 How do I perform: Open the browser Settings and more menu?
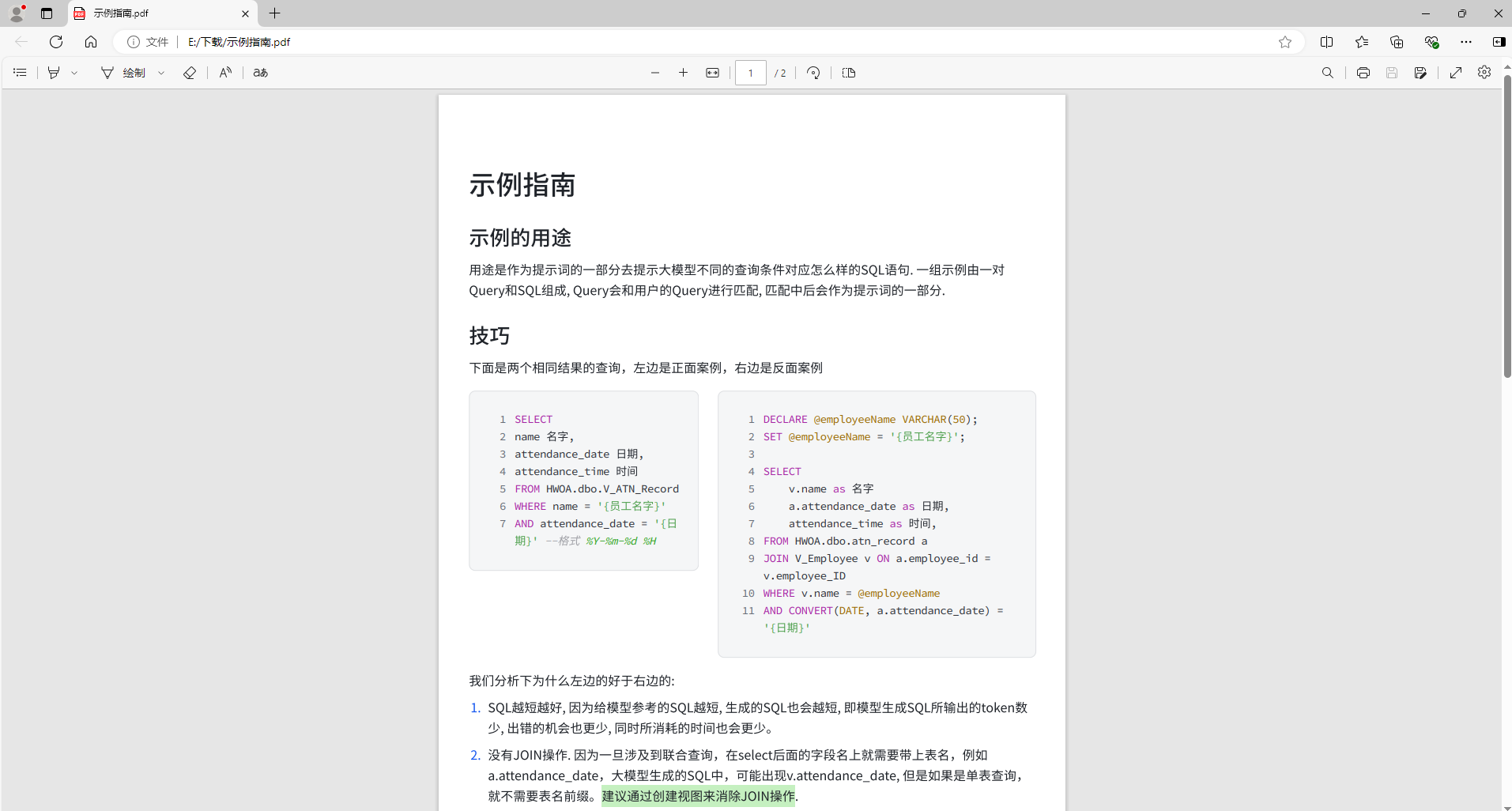click(1466, 42)
